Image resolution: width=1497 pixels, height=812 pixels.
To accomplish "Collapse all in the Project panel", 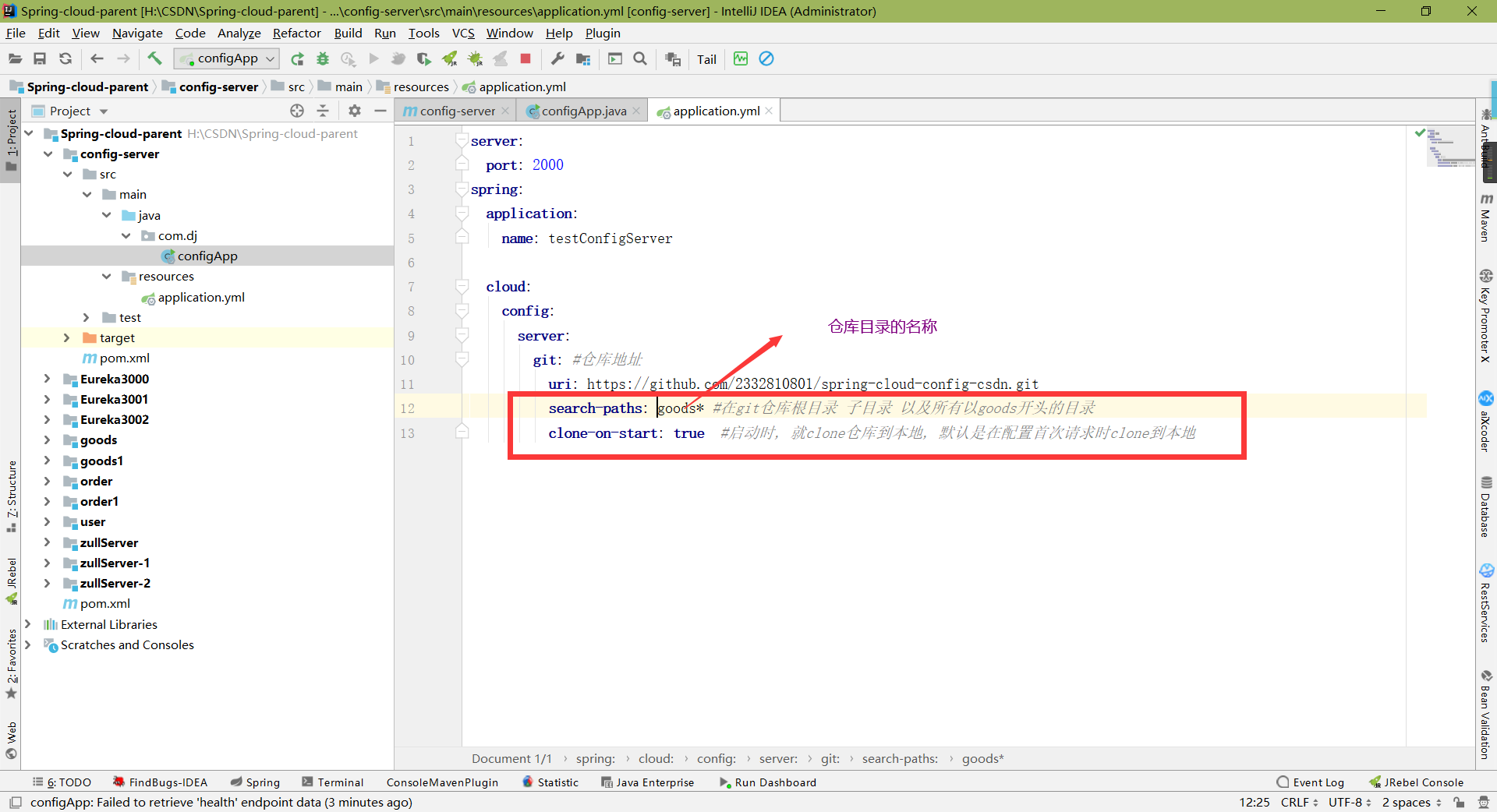I will (323, 111).
